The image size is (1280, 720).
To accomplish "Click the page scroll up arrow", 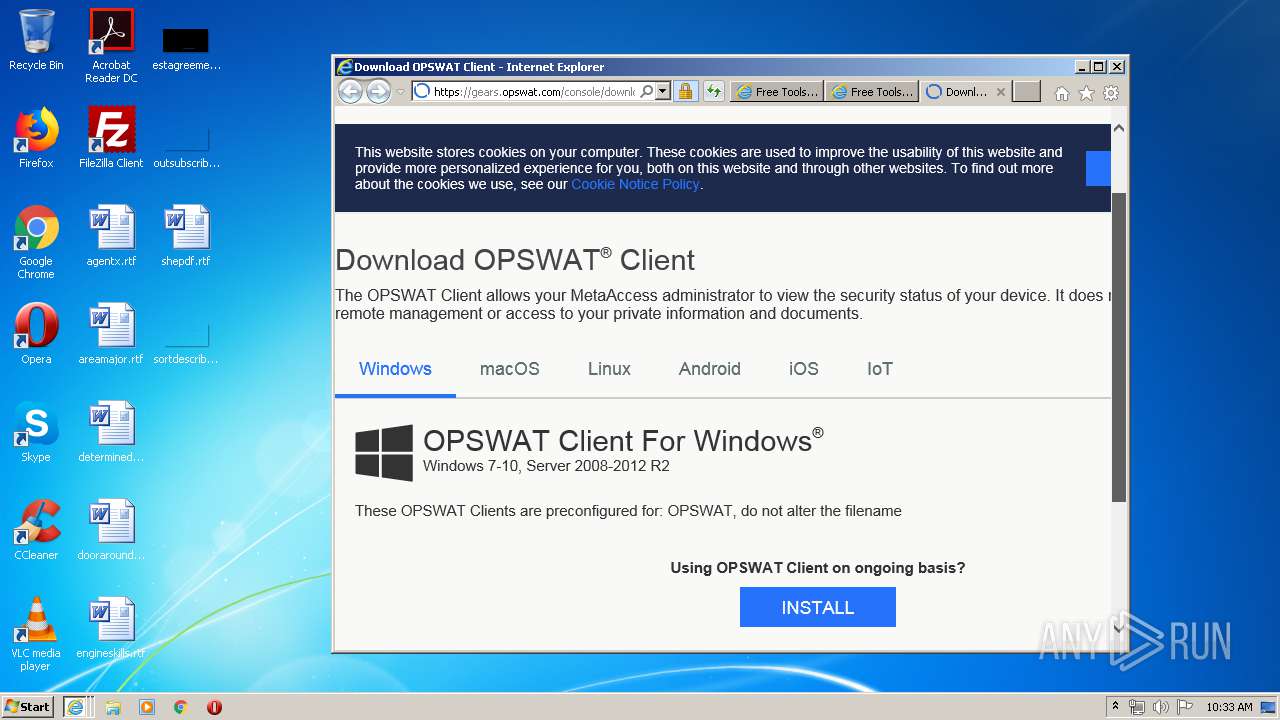I will 1119,128.
